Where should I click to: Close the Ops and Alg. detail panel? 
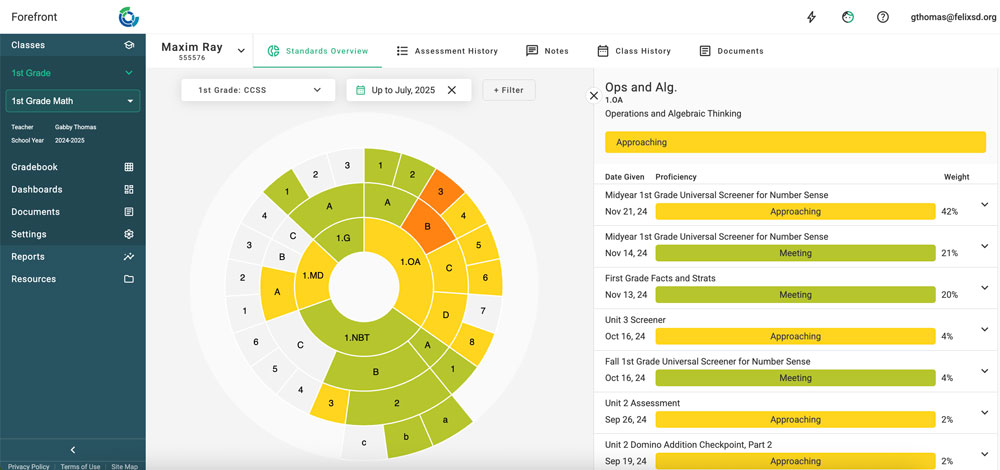click(x=594, y=96)
